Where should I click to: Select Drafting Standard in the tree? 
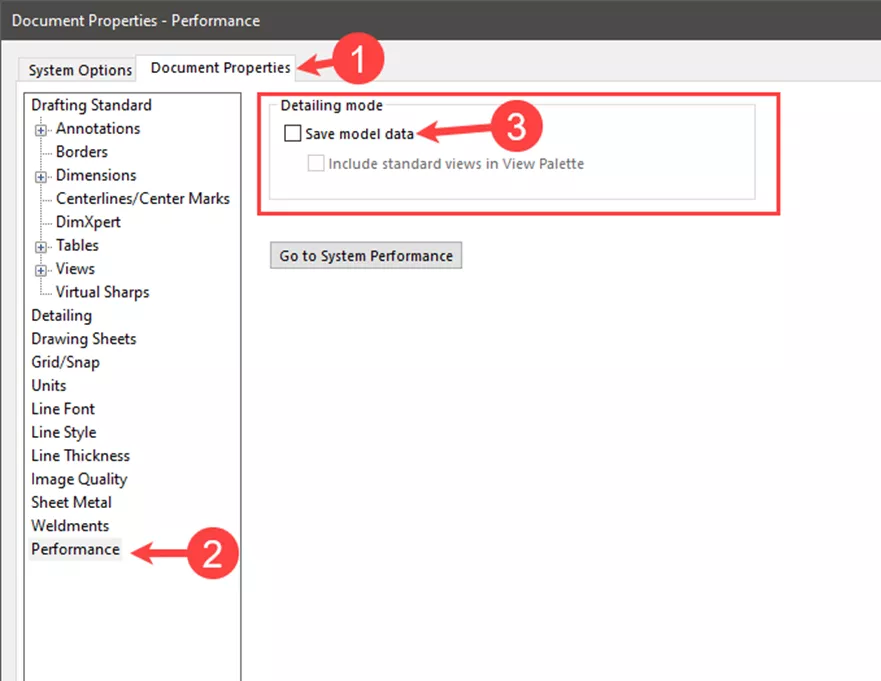(x=91, y=105)
